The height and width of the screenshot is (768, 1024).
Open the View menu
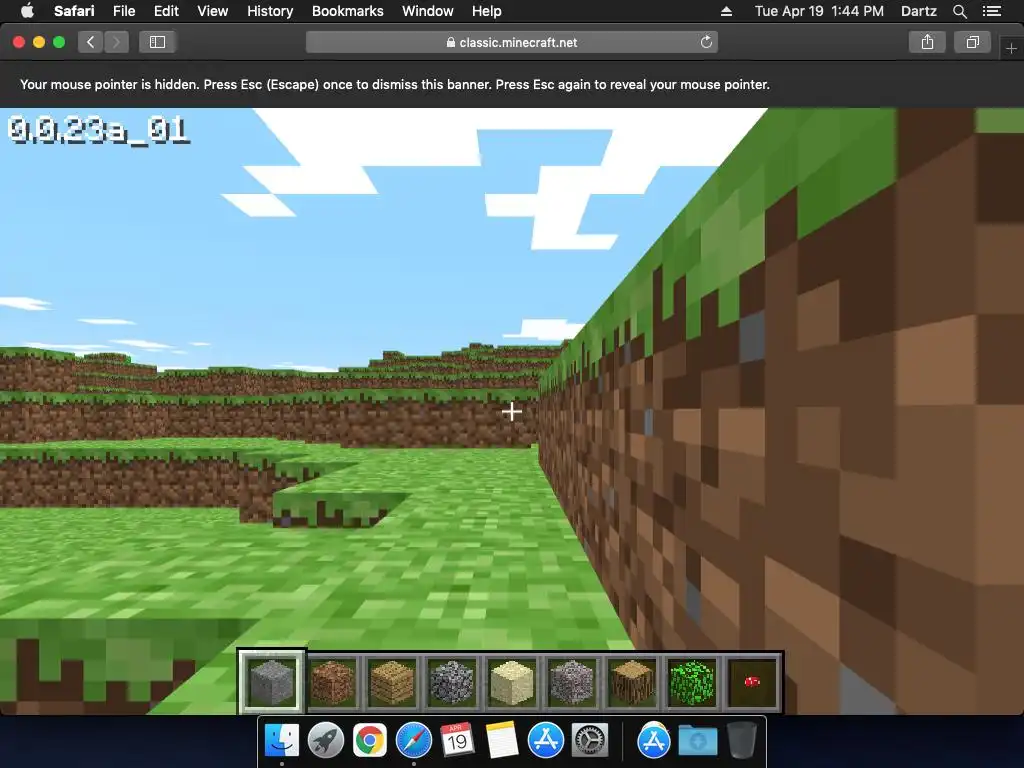pyautogui.click(x=212, y=11)
